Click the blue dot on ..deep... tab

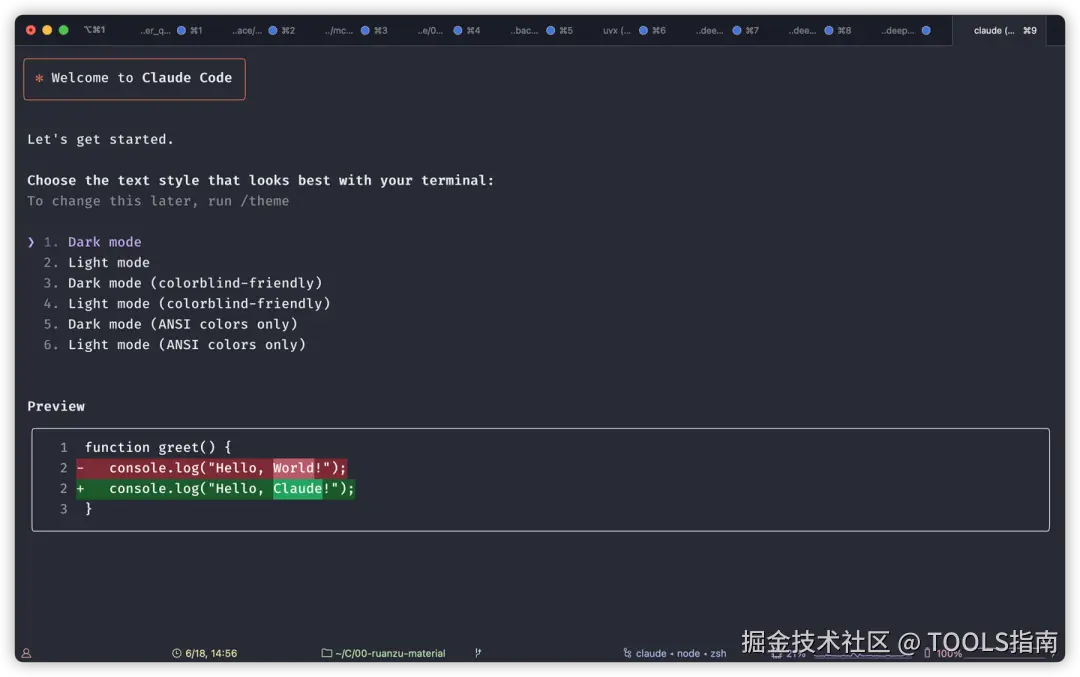(x=926, y=30)
